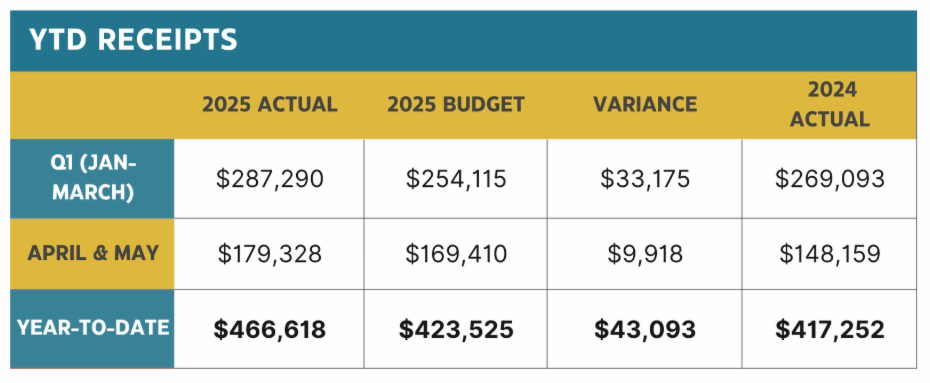Select the $33,175 variance cell
930x383 pixels.
(644, 178)
